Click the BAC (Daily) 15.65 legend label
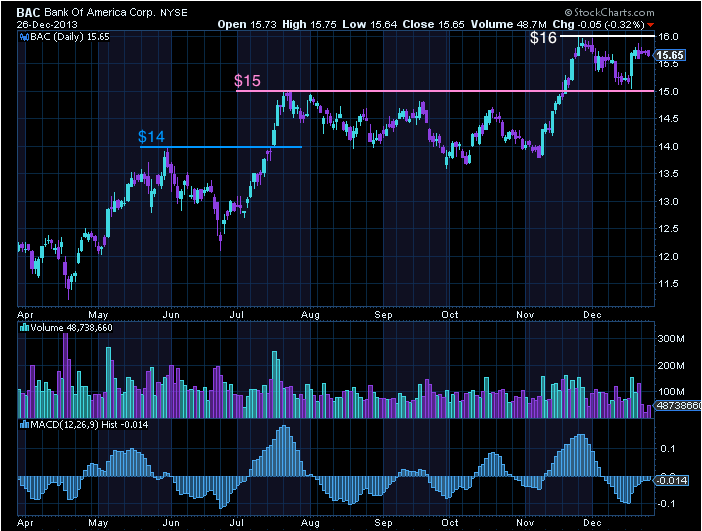This screenshot has width=702, height=531. point(70,37)
